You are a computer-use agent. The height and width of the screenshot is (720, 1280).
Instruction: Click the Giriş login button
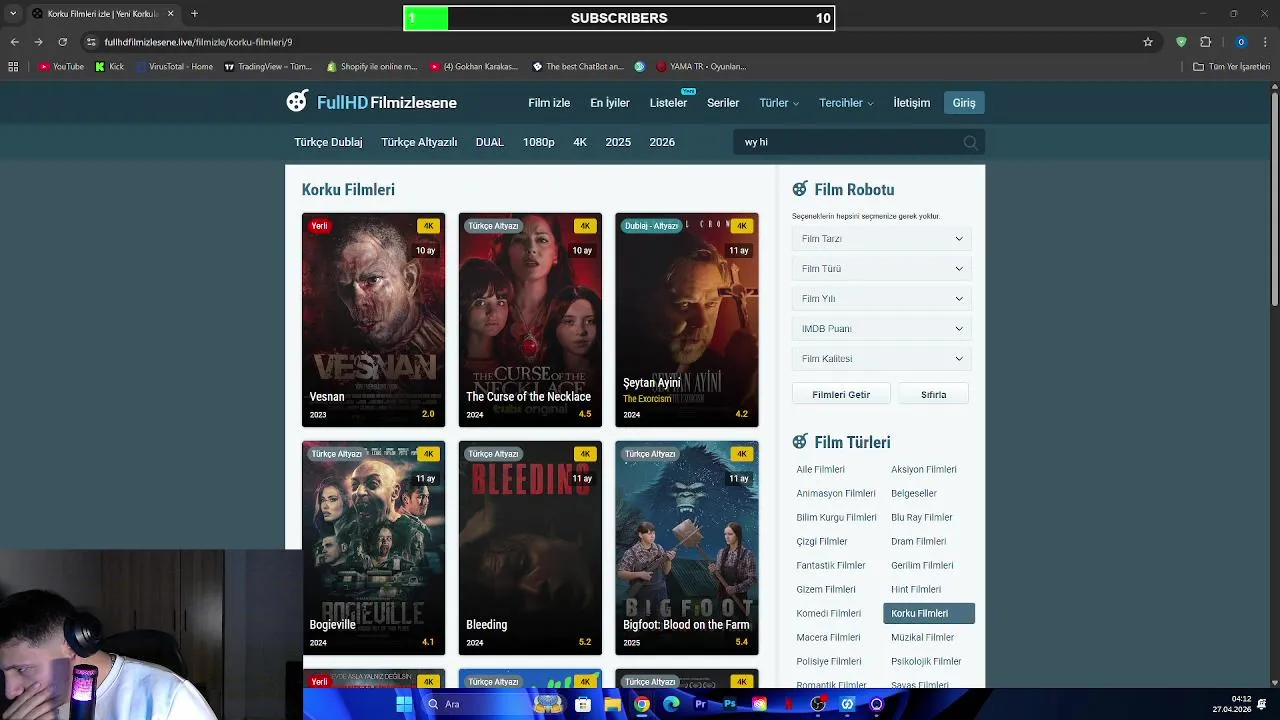coord(964,103)
